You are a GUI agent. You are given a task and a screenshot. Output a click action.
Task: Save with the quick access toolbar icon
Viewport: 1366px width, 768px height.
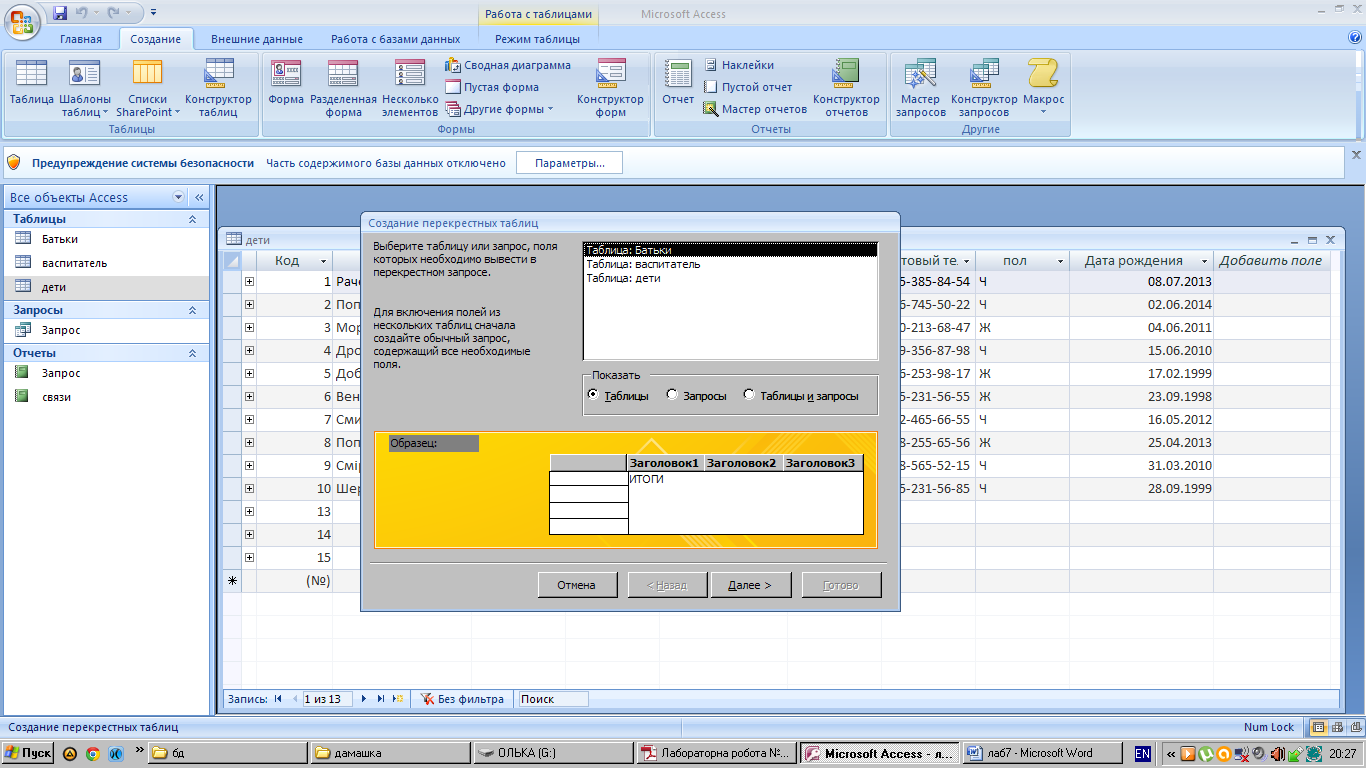click(x=60, y=13)
